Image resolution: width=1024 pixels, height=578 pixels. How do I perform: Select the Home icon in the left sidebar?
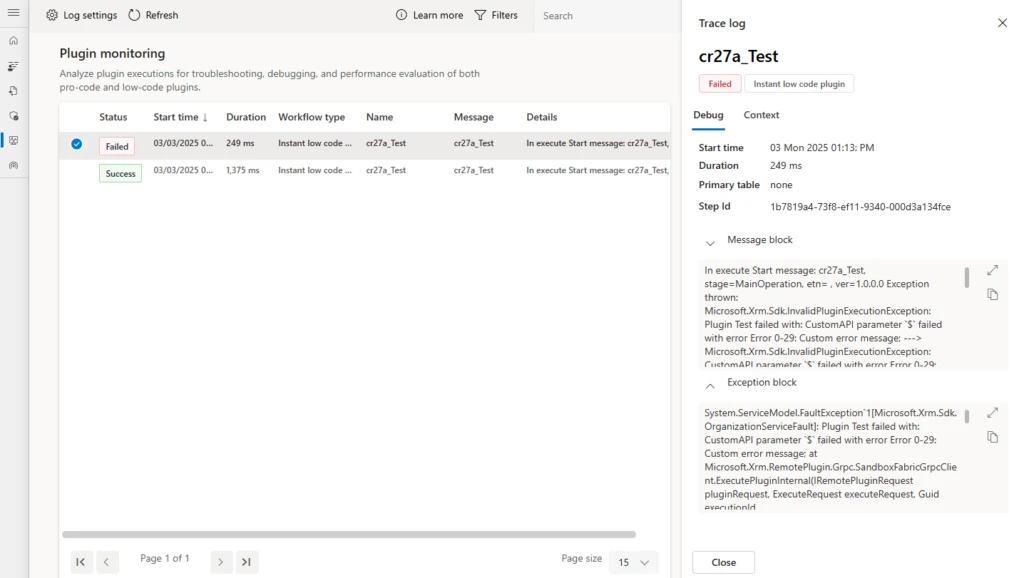pos(13,40)
